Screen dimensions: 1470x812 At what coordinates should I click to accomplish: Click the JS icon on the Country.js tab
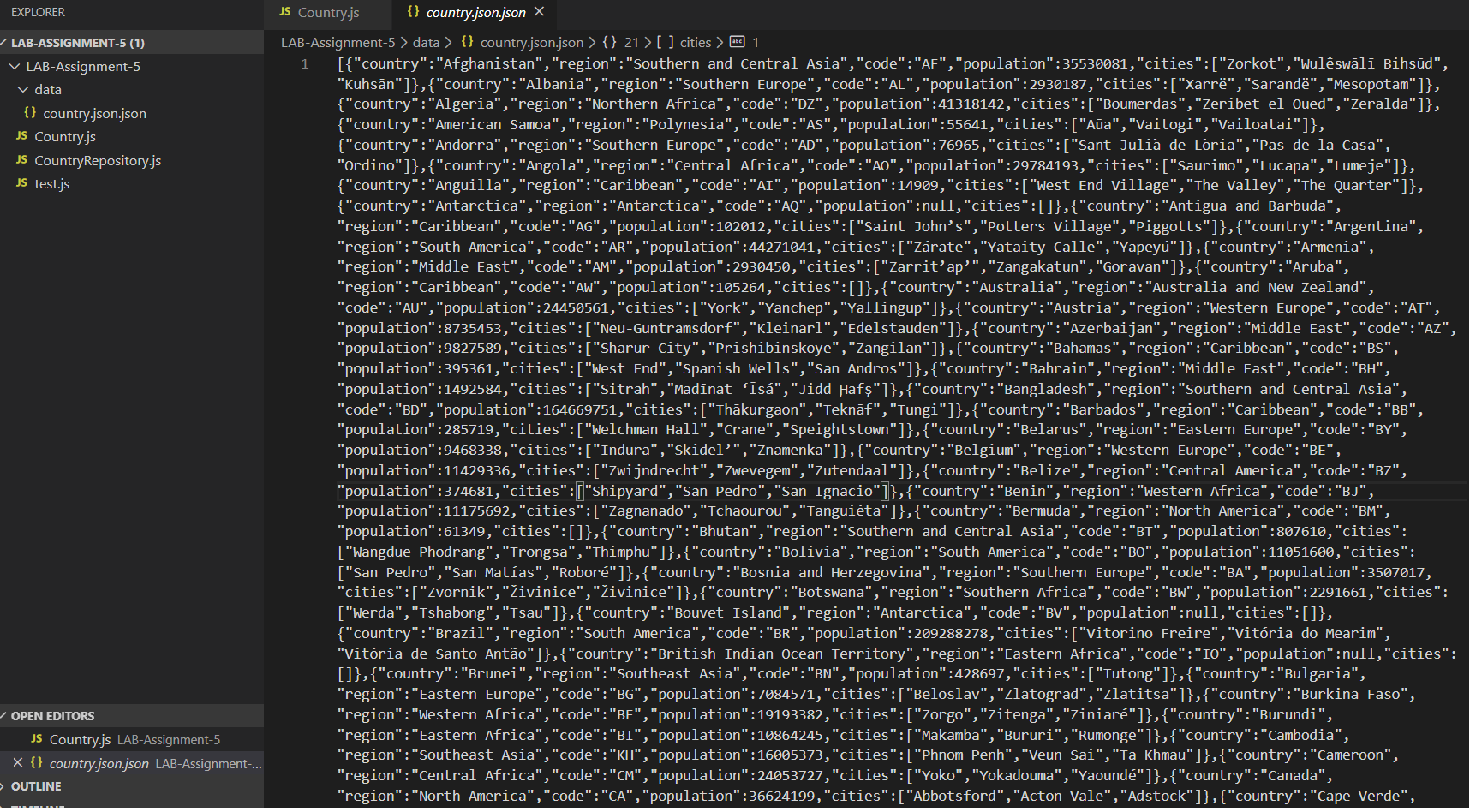284,12
